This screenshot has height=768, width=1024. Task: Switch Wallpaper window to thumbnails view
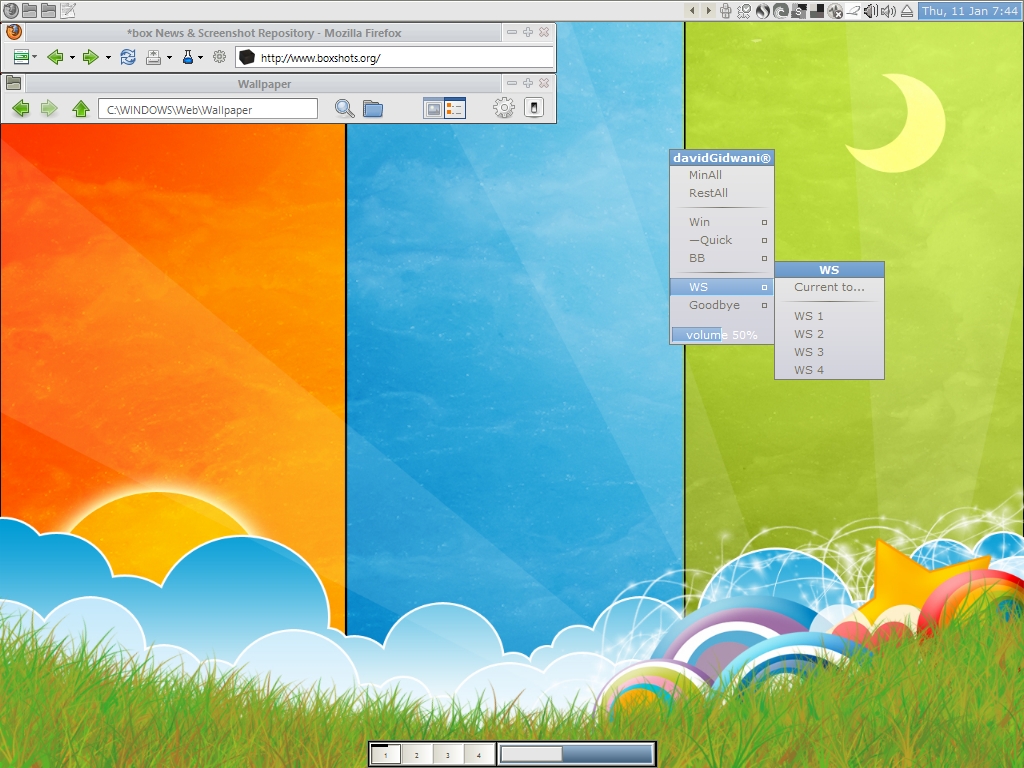pos(433,108)
